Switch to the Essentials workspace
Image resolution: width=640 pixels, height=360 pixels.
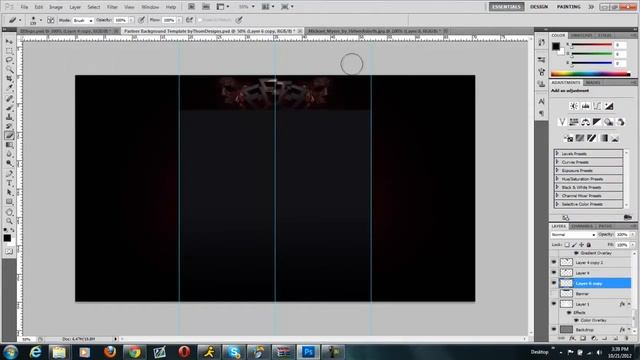506,7
